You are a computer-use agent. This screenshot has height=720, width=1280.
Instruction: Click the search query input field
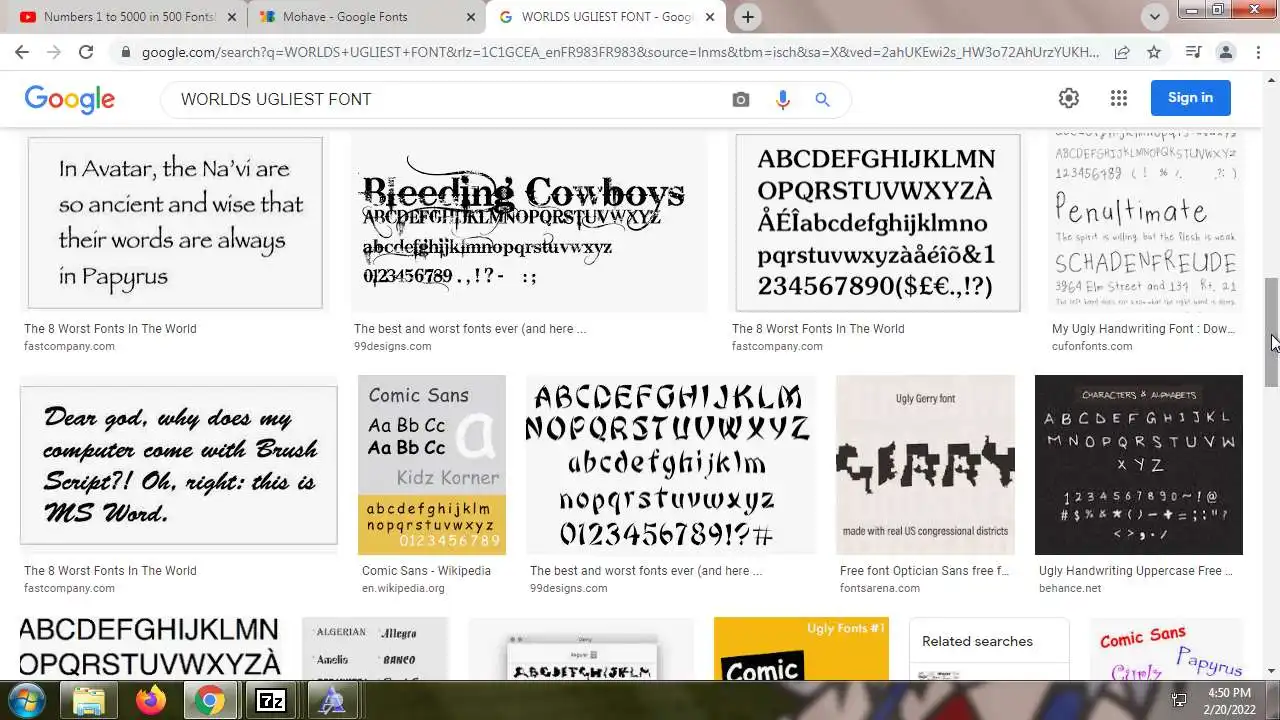click(x=448, y=99)
